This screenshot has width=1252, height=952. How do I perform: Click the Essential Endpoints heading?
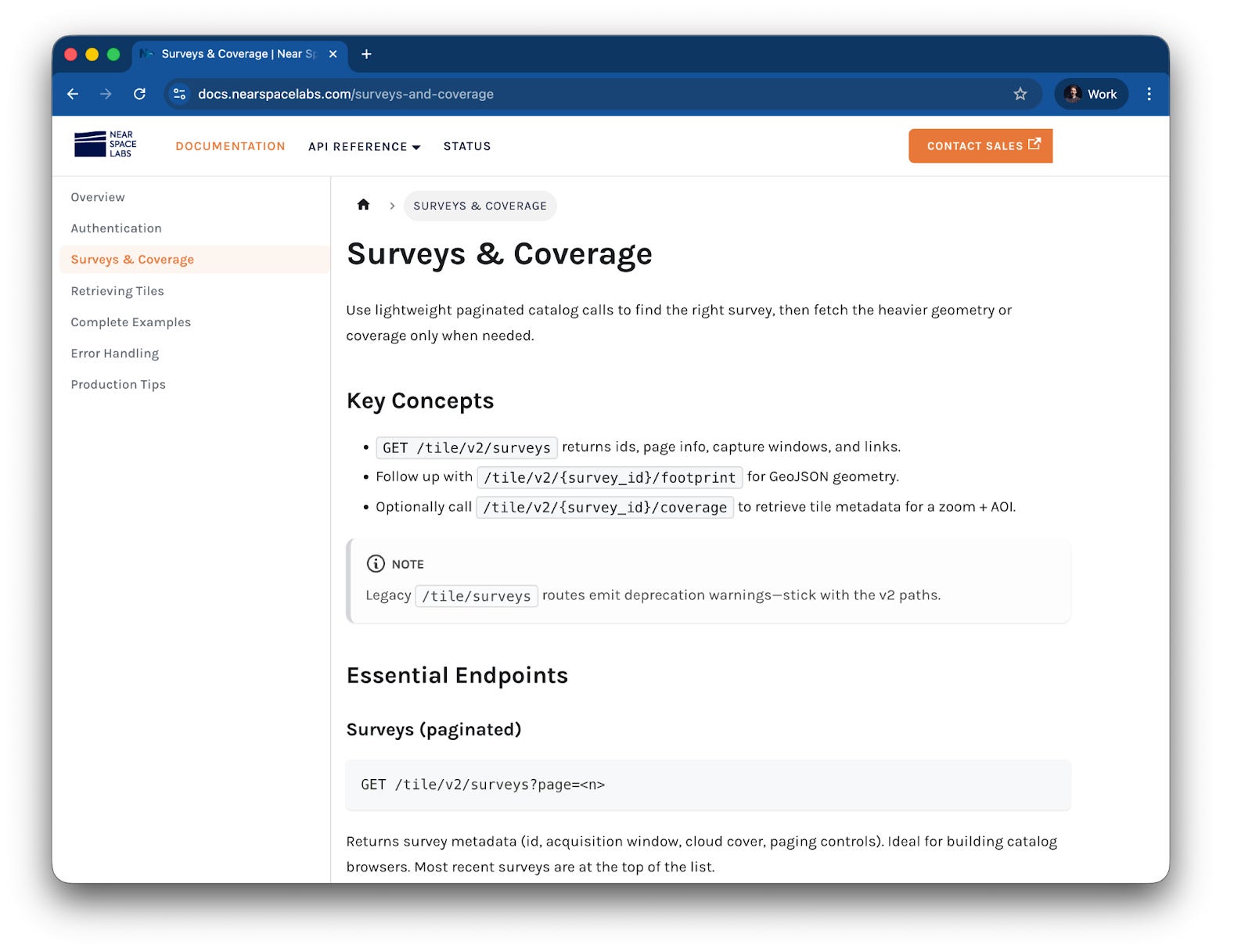coord(457,675)
